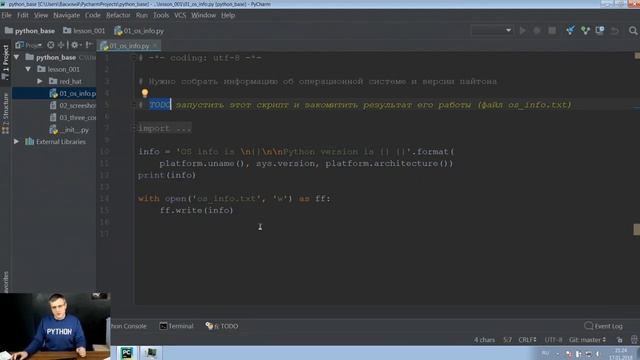The width and height of the screenshot is (640, 360).
Task: Change the CRLF line separator setting
Action: 527,340
